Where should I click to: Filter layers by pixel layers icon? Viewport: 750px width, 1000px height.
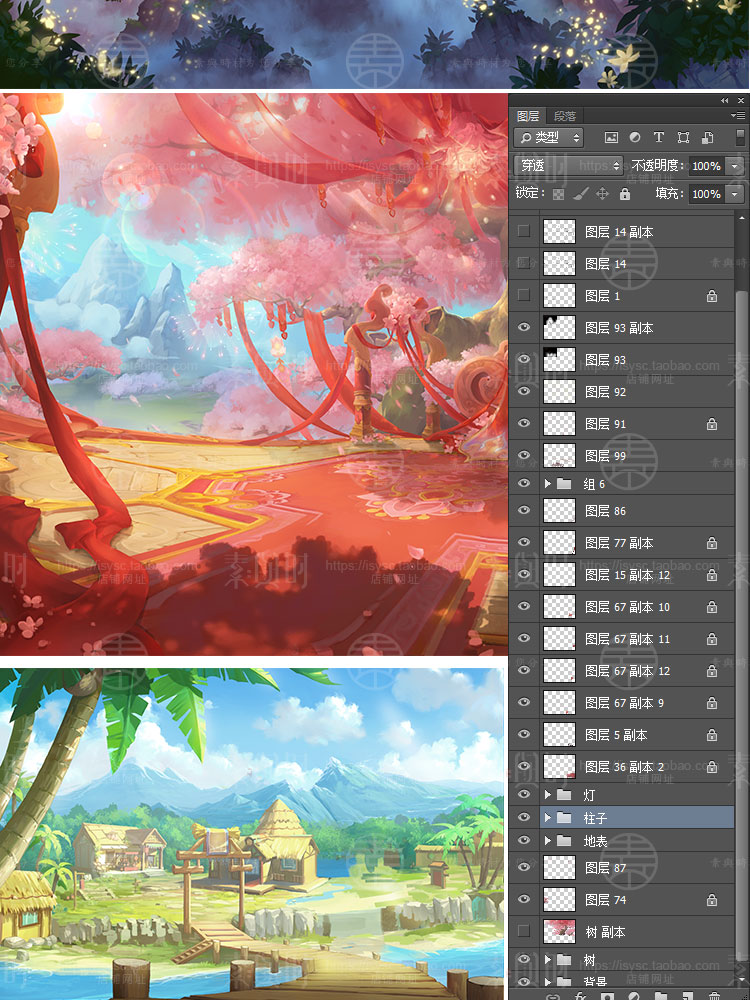pos(611,137)
